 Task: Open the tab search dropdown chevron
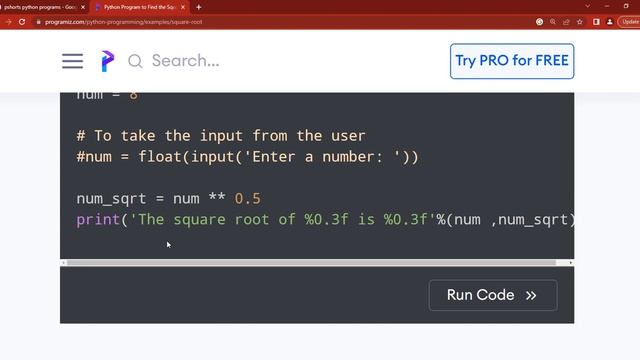[588, 6]
